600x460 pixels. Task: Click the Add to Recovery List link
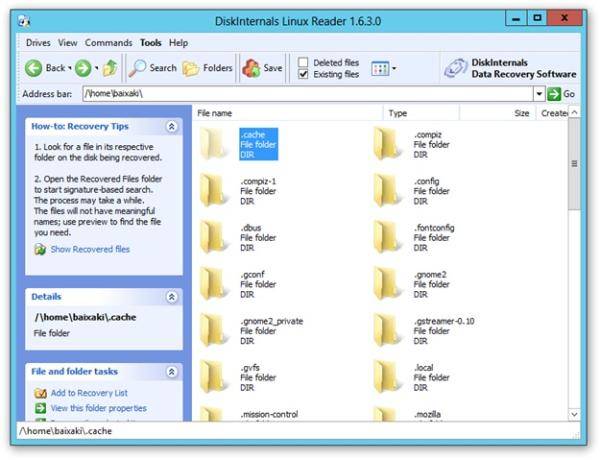click(89, 393)
